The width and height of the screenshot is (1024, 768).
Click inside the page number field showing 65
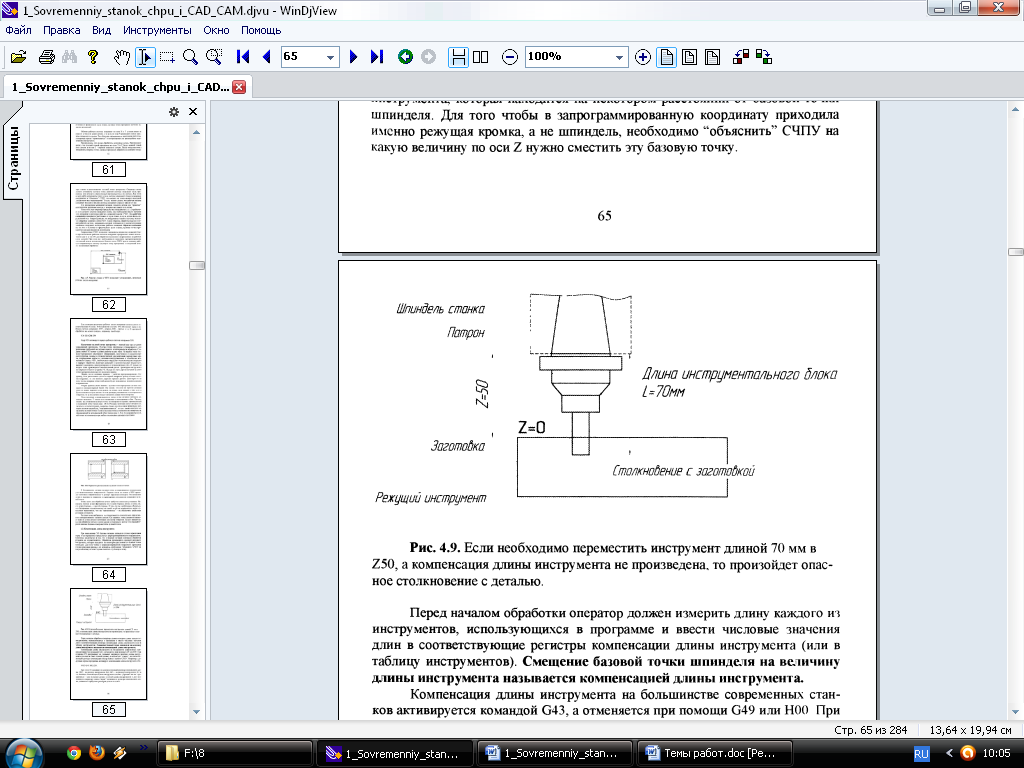[x=302, y=57]
